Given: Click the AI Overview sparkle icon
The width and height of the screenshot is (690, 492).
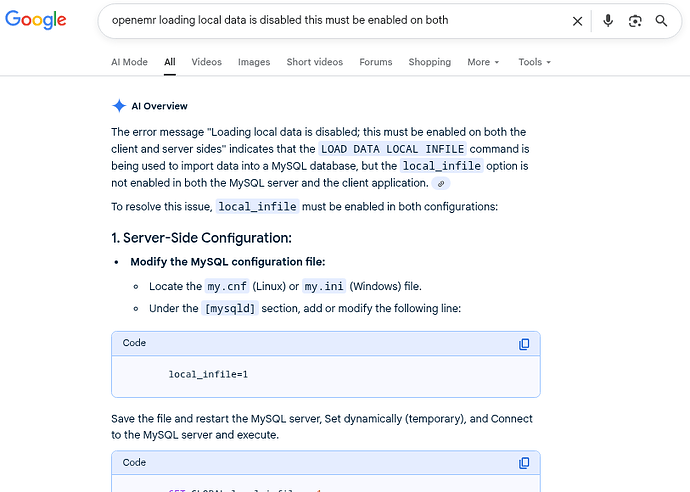Looking at the screenshot, I should (x=119, y=106).
